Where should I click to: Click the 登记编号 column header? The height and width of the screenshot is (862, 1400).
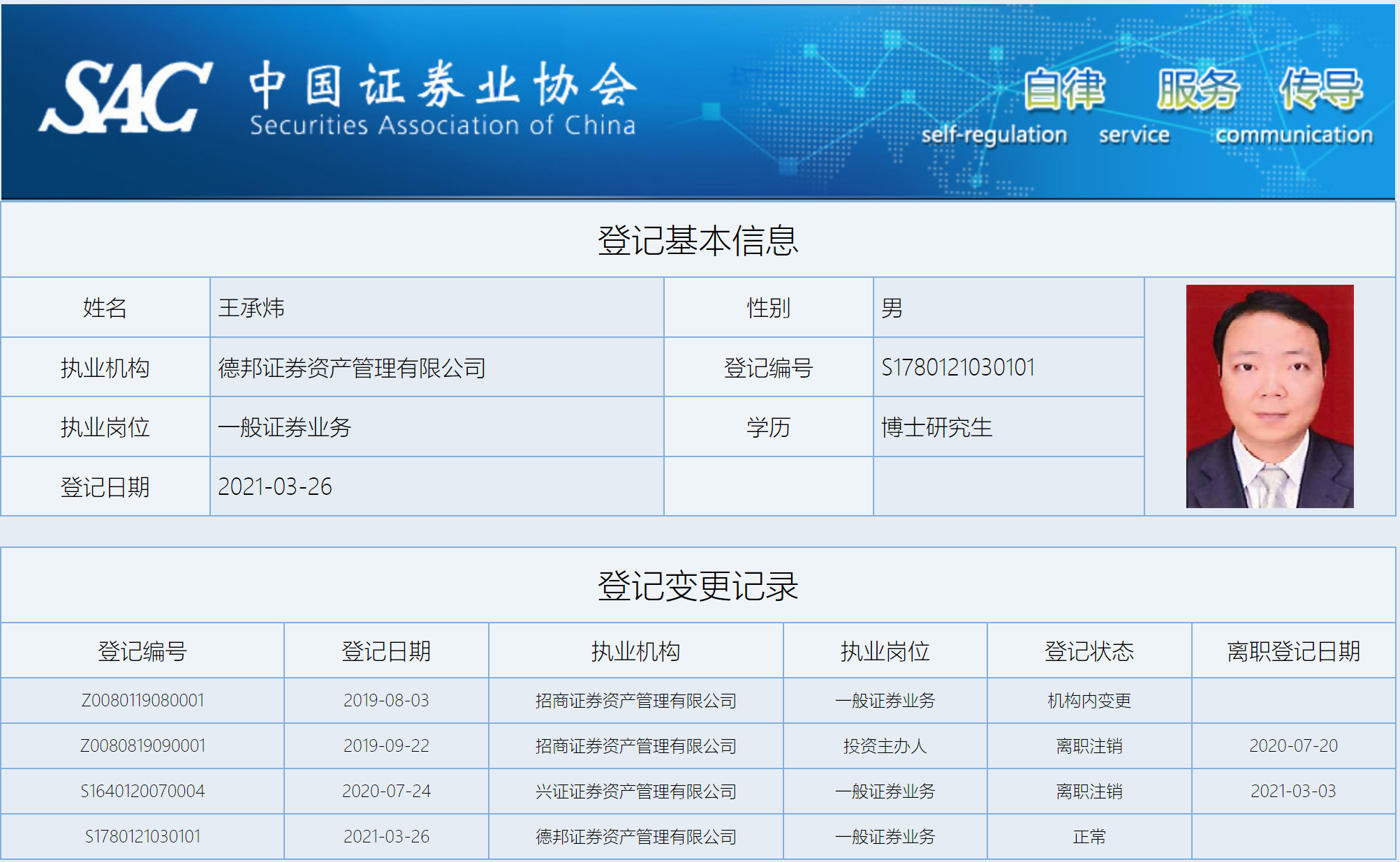[x=142, y=651]
